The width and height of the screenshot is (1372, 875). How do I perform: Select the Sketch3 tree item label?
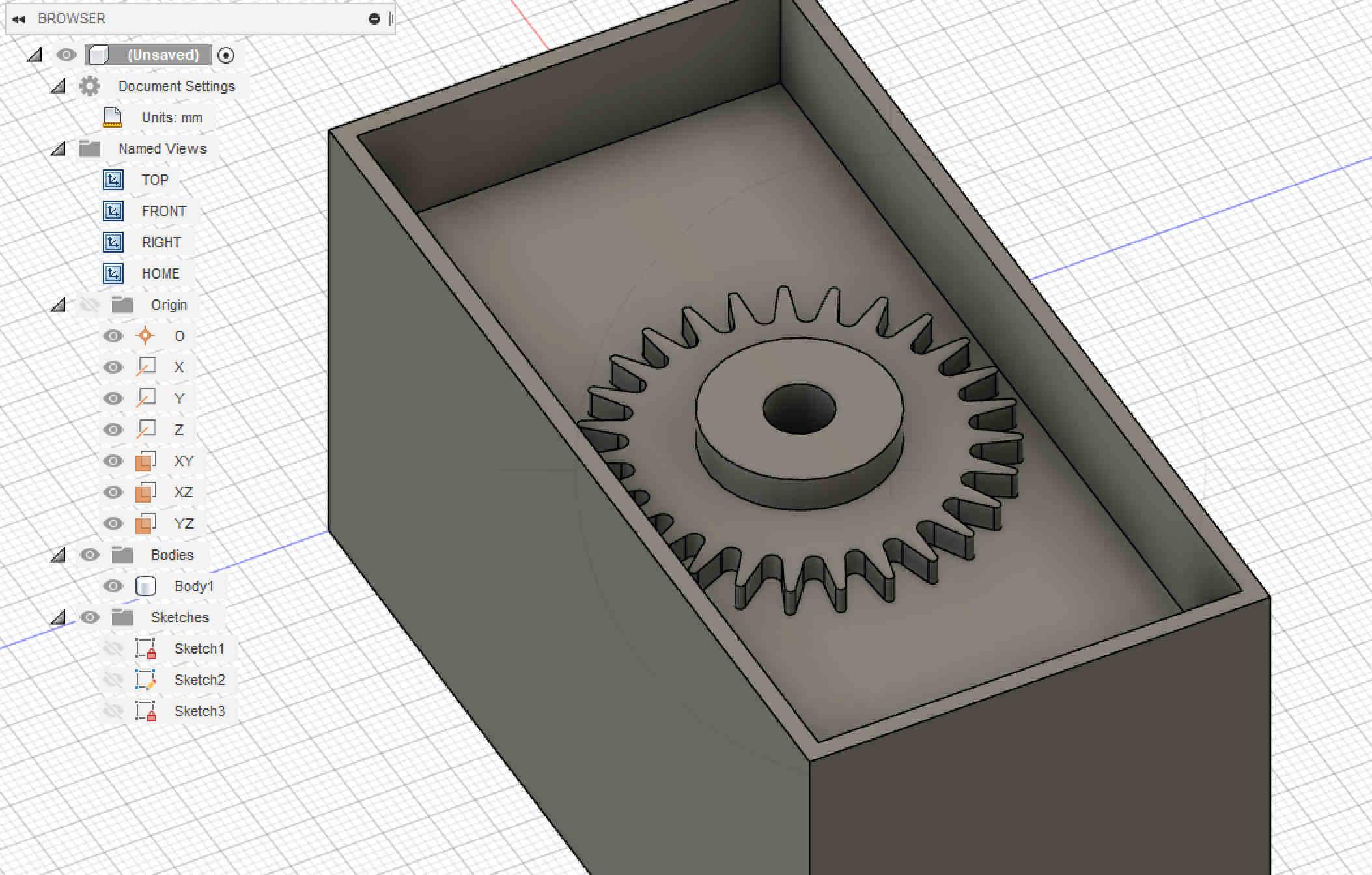pyautogui.click(x=199, y=711)
